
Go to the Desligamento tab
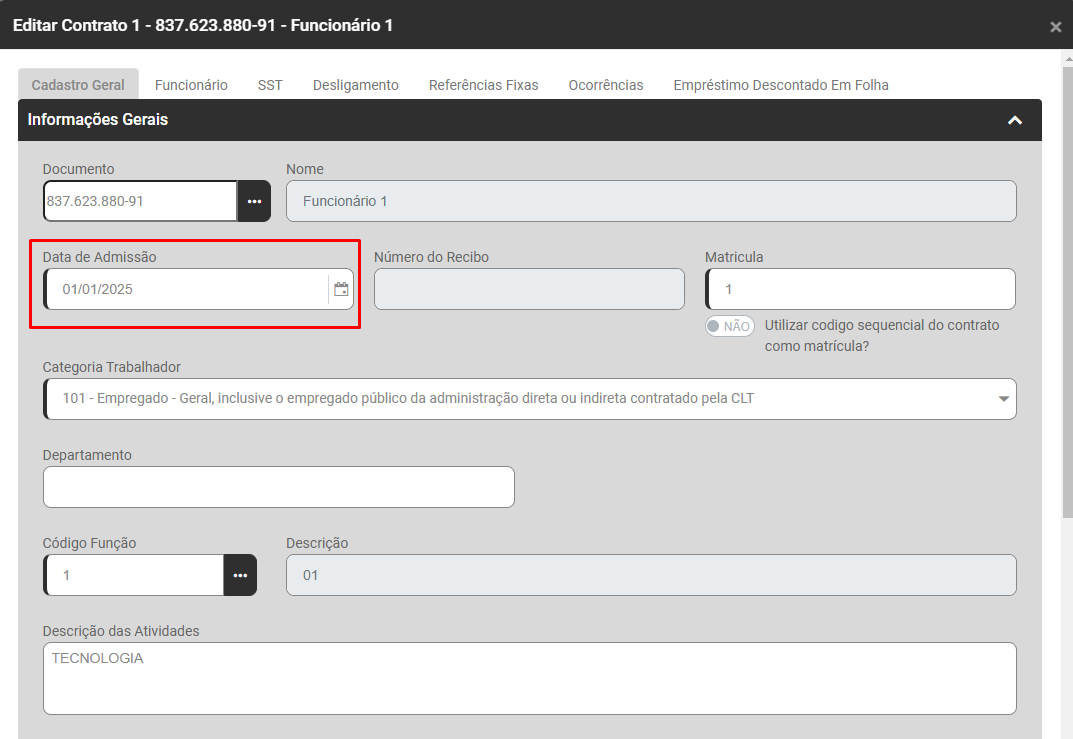pos(356,85)
